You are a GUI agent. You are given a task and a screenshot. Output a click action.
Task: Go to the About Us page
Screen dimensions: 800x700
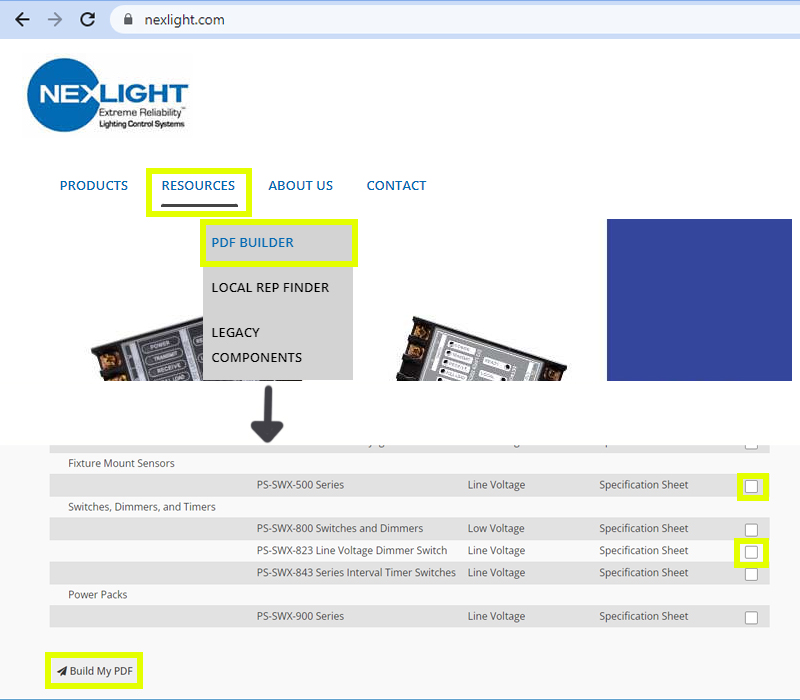300,186
